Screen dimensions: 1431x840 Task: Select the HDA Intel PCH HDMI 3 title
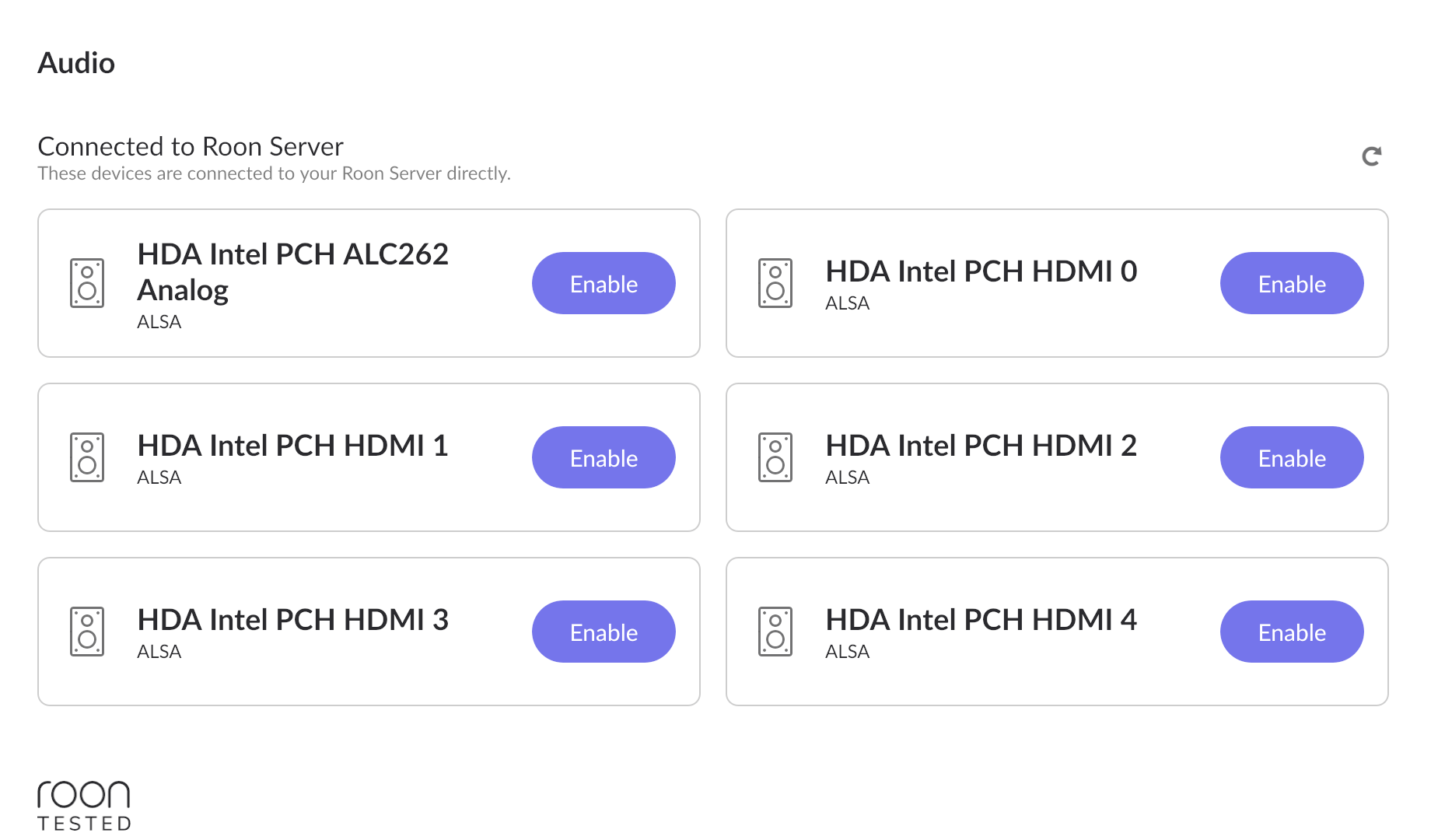pos(293,620)
